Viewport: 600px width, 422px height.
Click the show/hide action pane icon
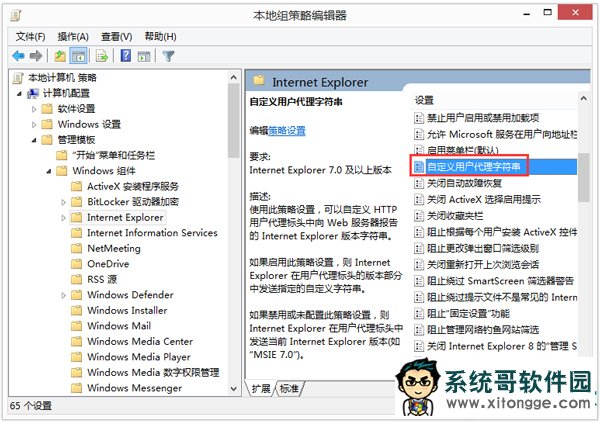point(144,56)
